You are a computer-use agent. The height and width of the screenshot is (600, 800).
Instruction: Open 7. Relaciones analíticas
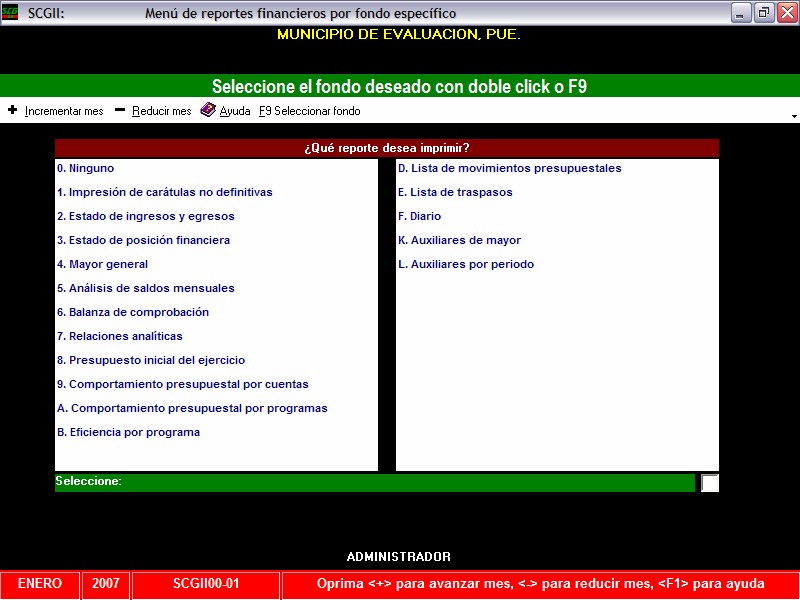[119, 336]
